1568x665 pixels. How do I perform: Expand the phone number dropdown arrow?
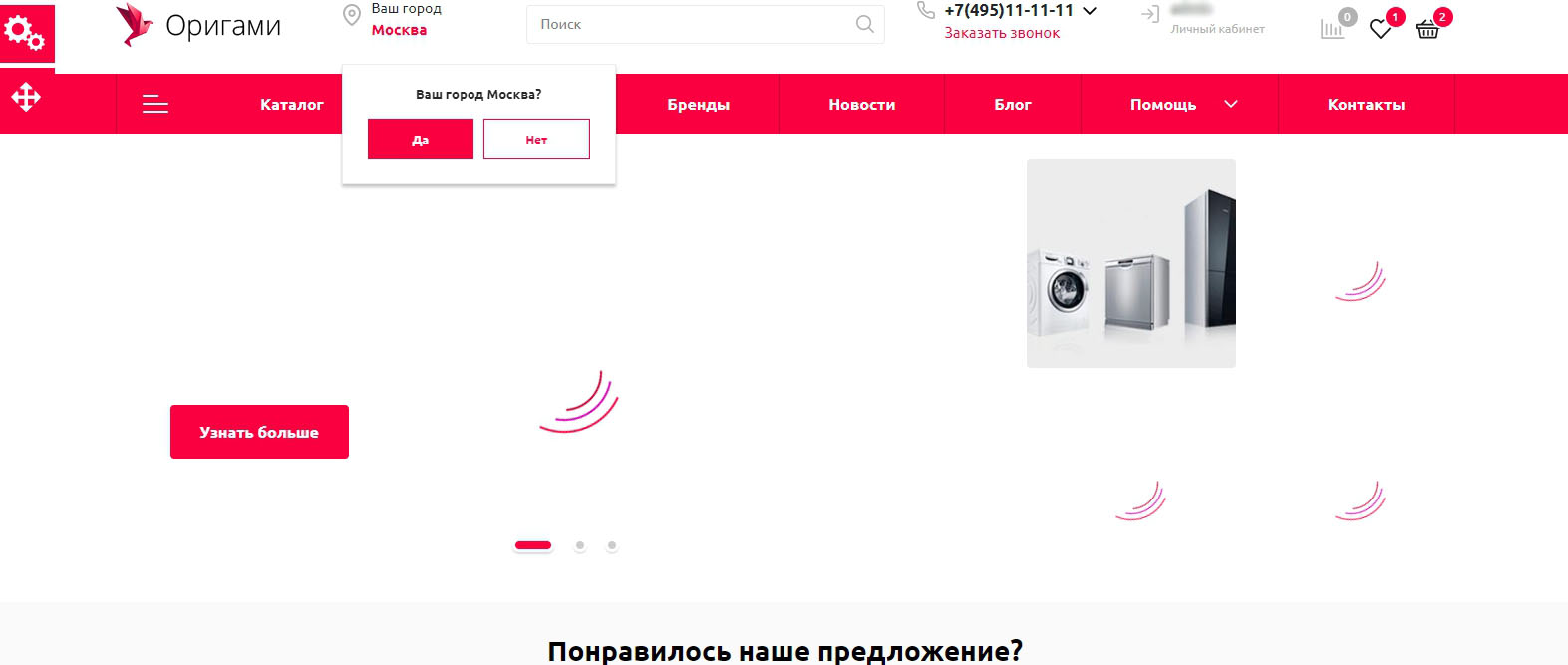tap(1090, 11)
